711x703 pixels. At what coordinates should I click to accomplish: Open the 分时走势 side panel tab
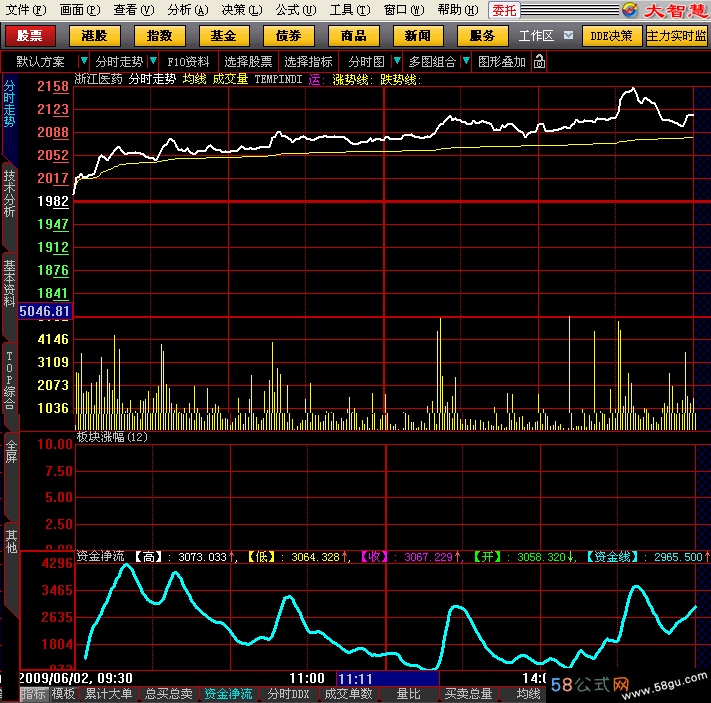(x=10, y=103)
